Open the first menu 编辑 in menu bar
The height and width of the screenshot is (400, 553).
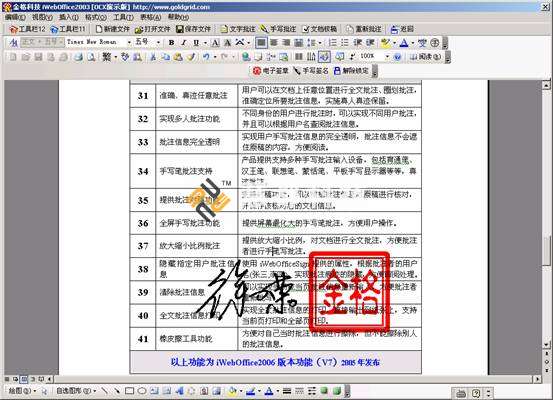15,17
